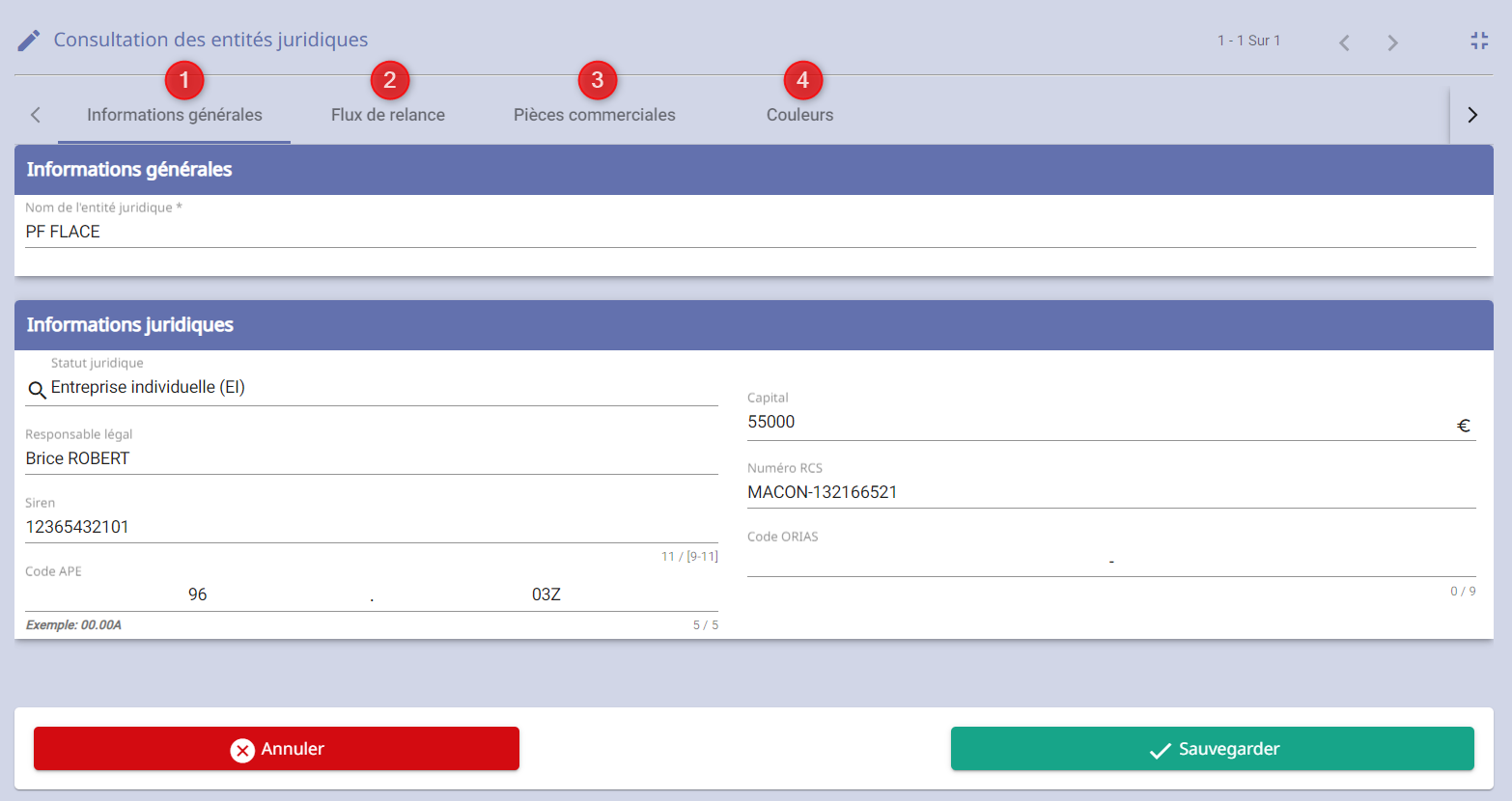Viewport: 1512px width, 801px height.
Task: Go to previous record arrow
Action: [1344, 42]
